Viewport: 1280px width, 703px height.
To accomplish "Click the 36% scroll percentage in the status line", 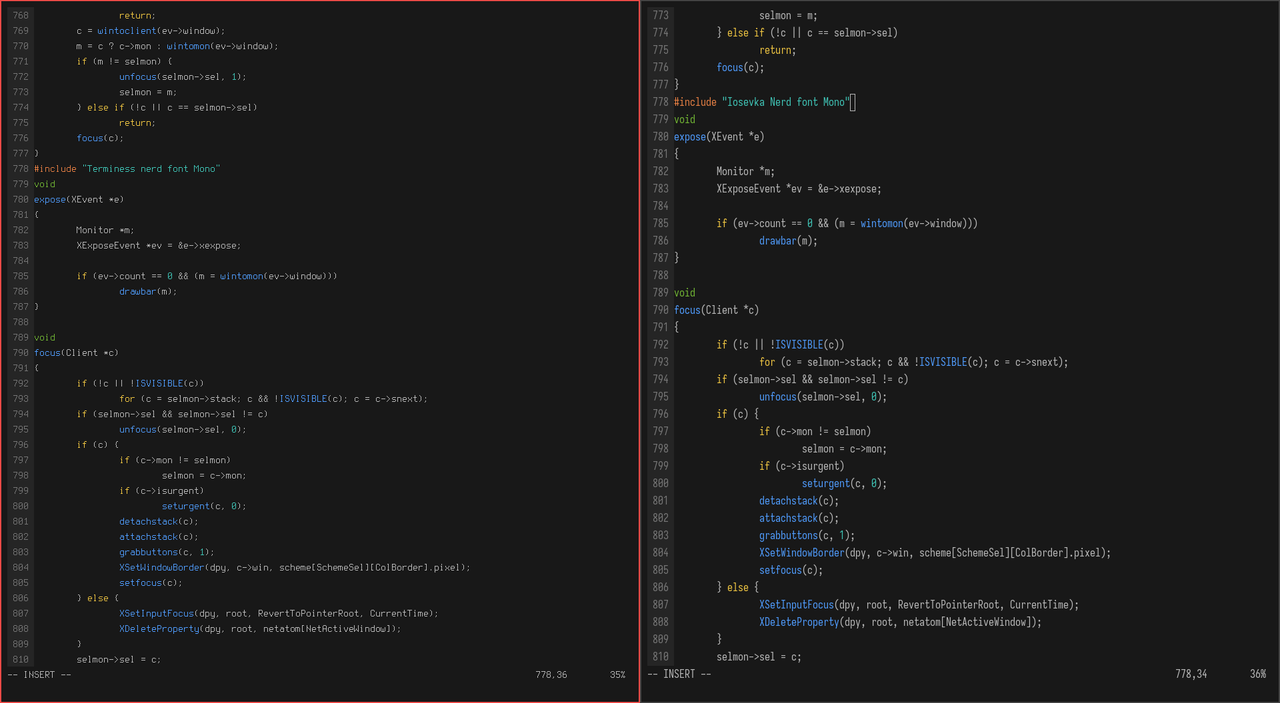I will click(1257, 674).
